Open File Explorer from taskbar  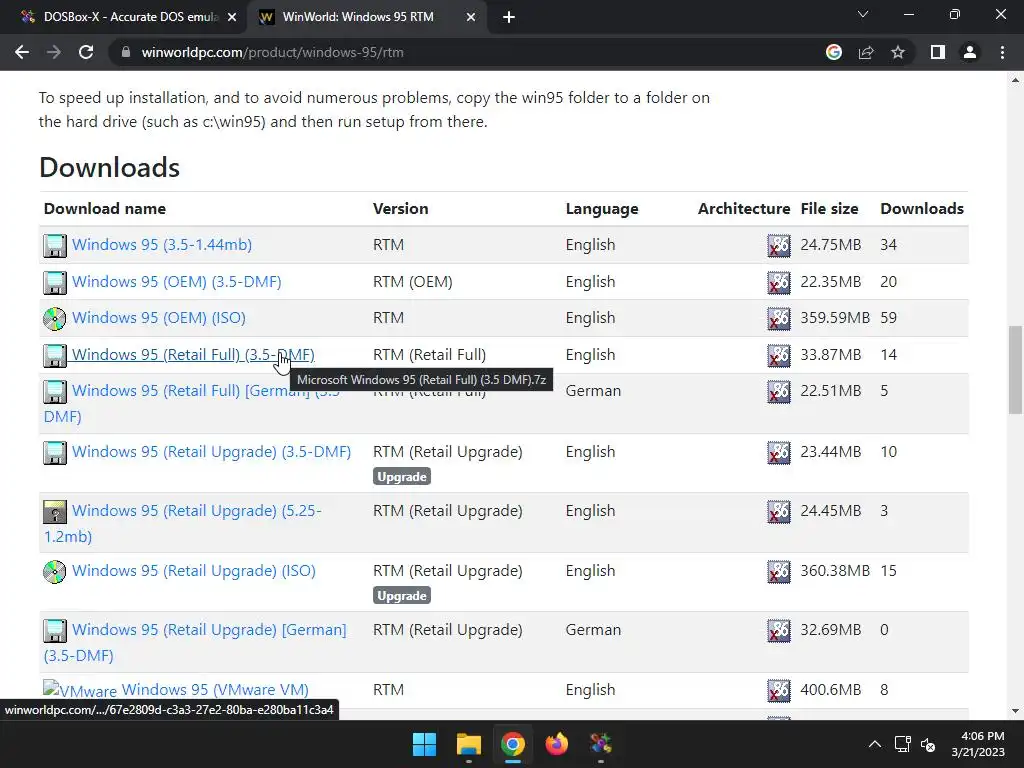tap(468, 744)
